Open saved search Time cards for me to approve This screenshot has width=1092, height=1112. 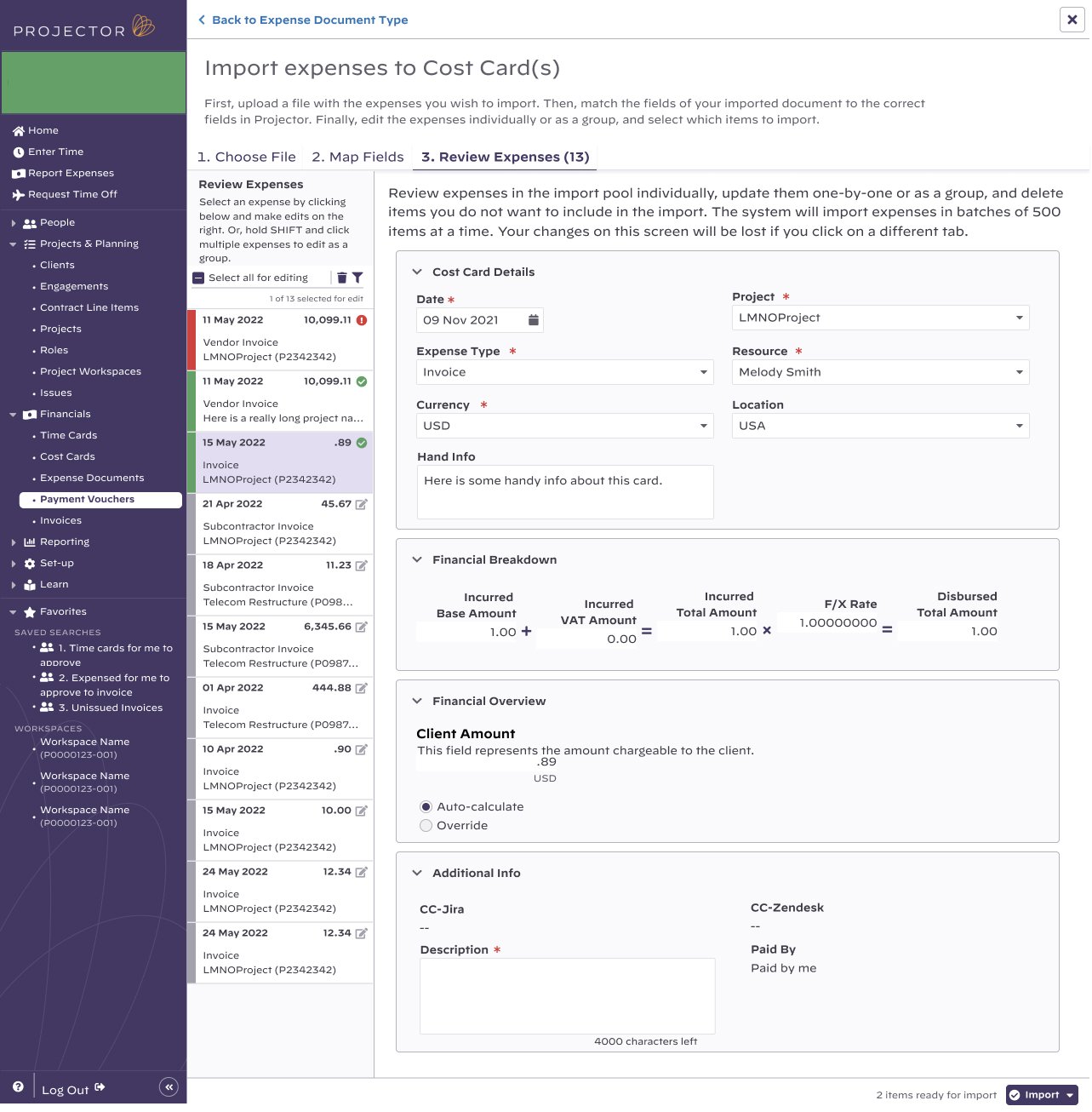tap(106, 656)
